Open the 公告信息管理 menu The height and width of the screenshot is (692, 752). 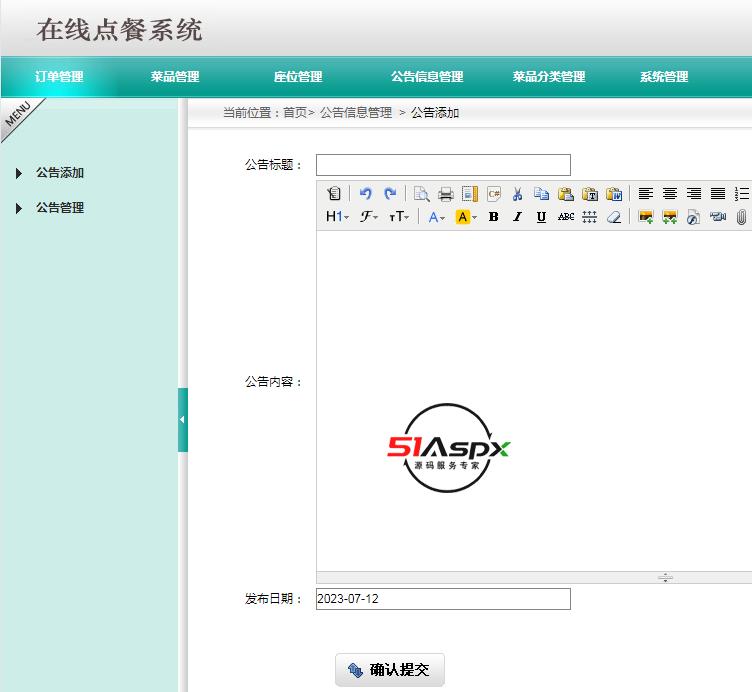tap(427, 76)
